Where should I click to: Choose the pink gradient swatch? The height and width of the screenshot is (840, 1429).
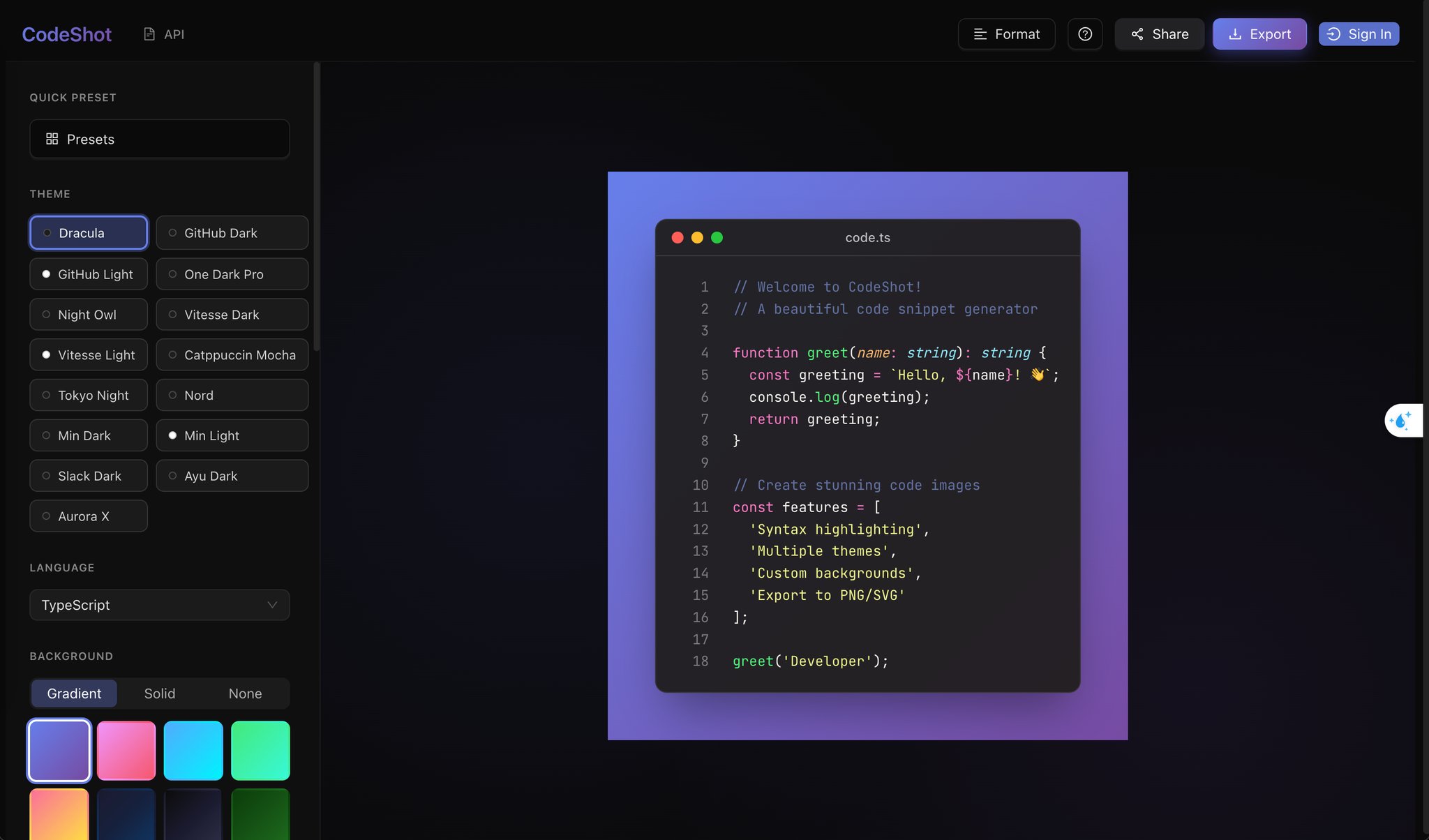point(126,751)
